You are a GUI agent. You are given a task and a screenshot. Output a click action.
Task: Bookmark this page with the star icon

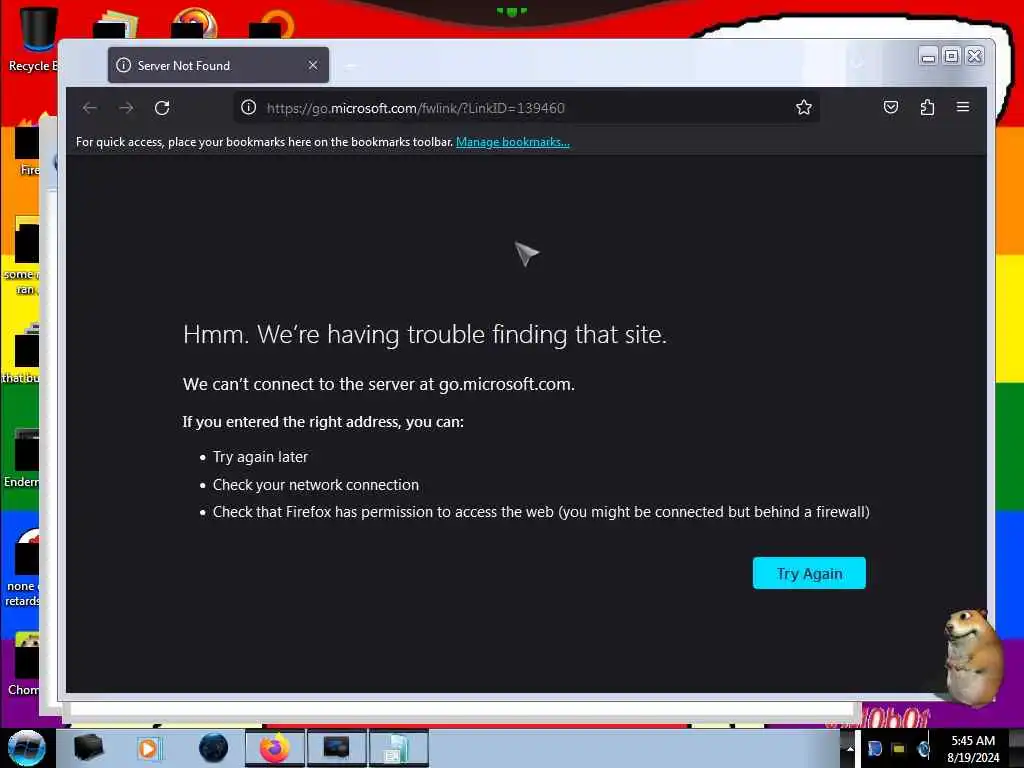pos(803,107)
